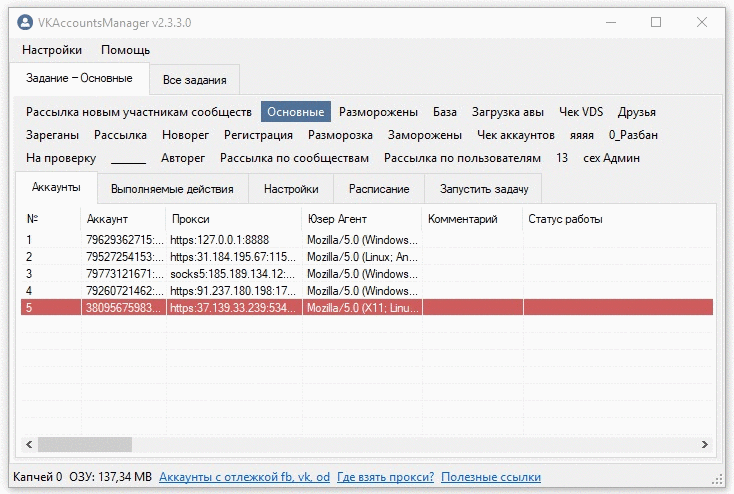Select the Рассылка task in second row
The width and height of the screenshot is (734, 494).
[120, 135]
